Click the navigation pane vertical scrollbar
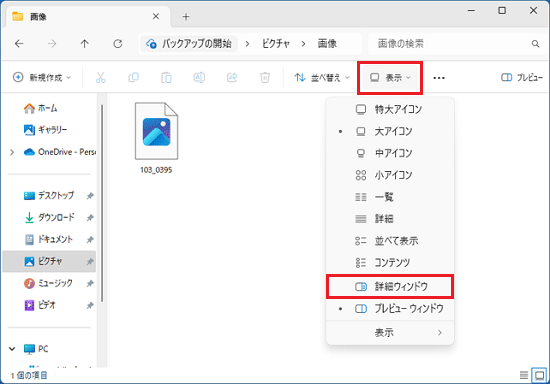The image size is (550, 384). point(102,203)
